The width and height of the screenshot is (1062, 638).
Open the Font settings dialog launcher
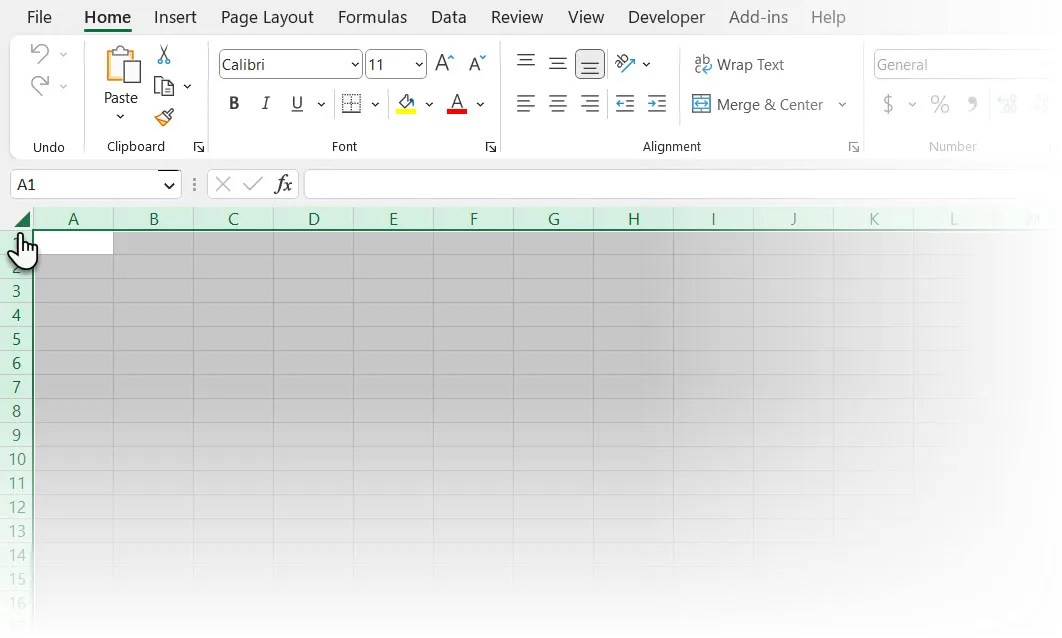(x=491, y=146)
